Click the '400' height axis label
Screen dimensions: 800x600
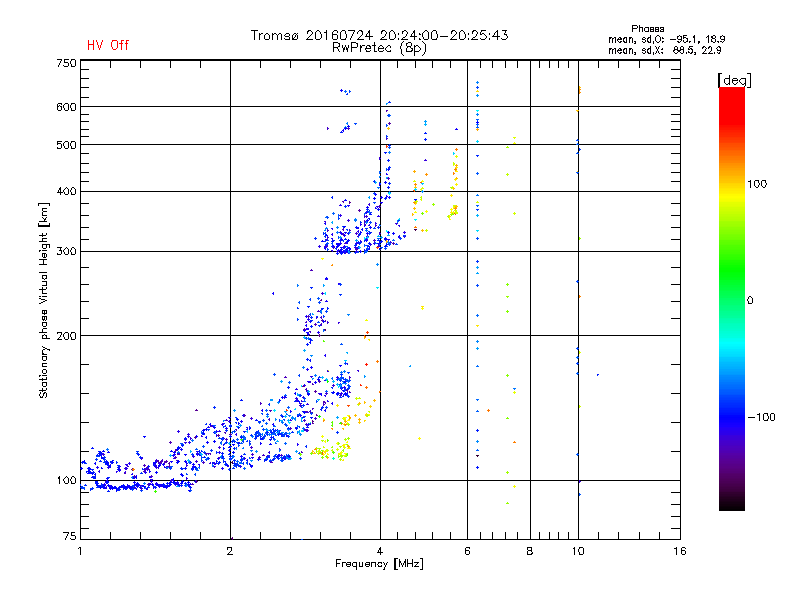(x=66, y=192)
